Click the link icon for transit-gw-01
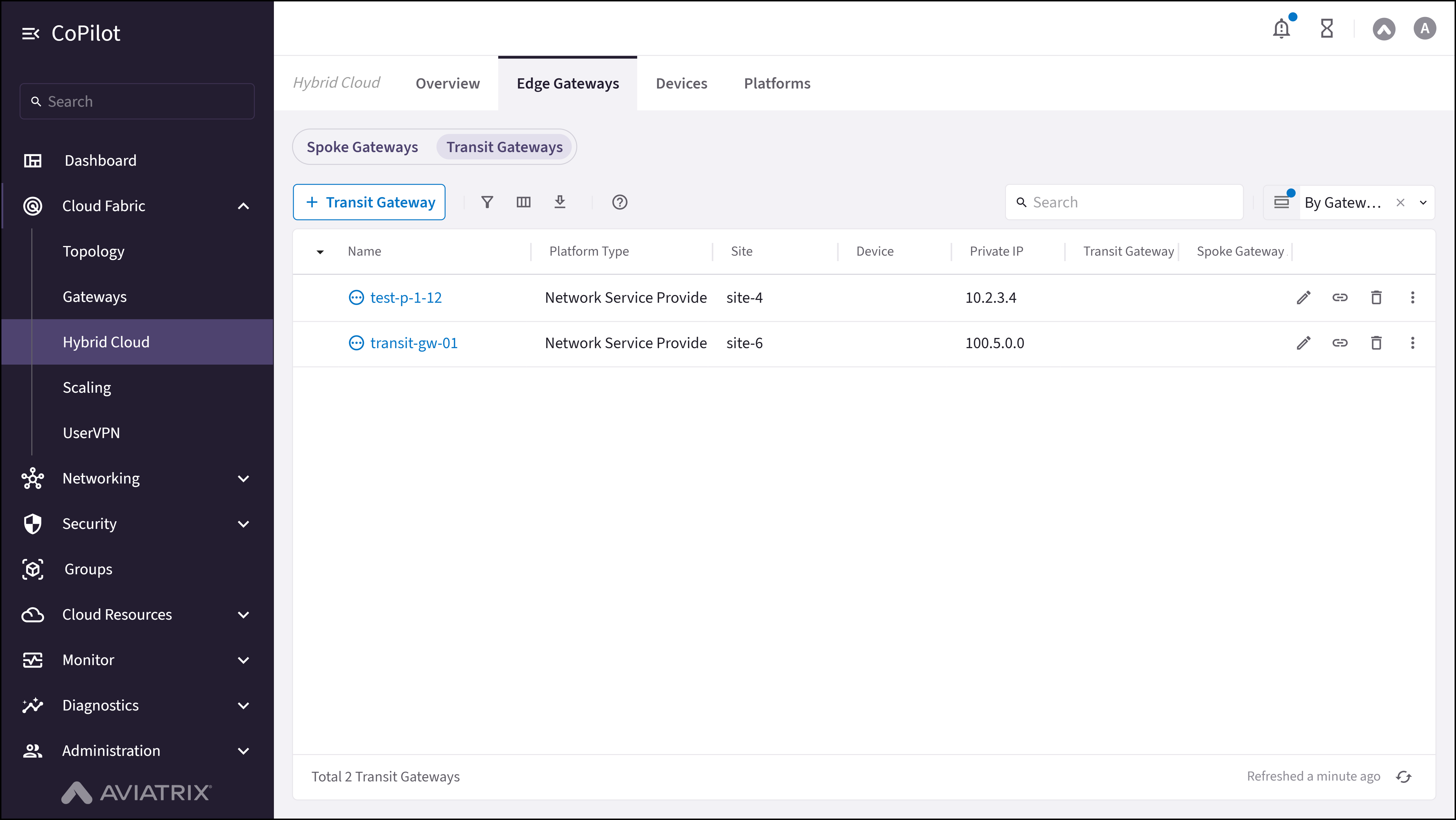 tap(1340, 343)
